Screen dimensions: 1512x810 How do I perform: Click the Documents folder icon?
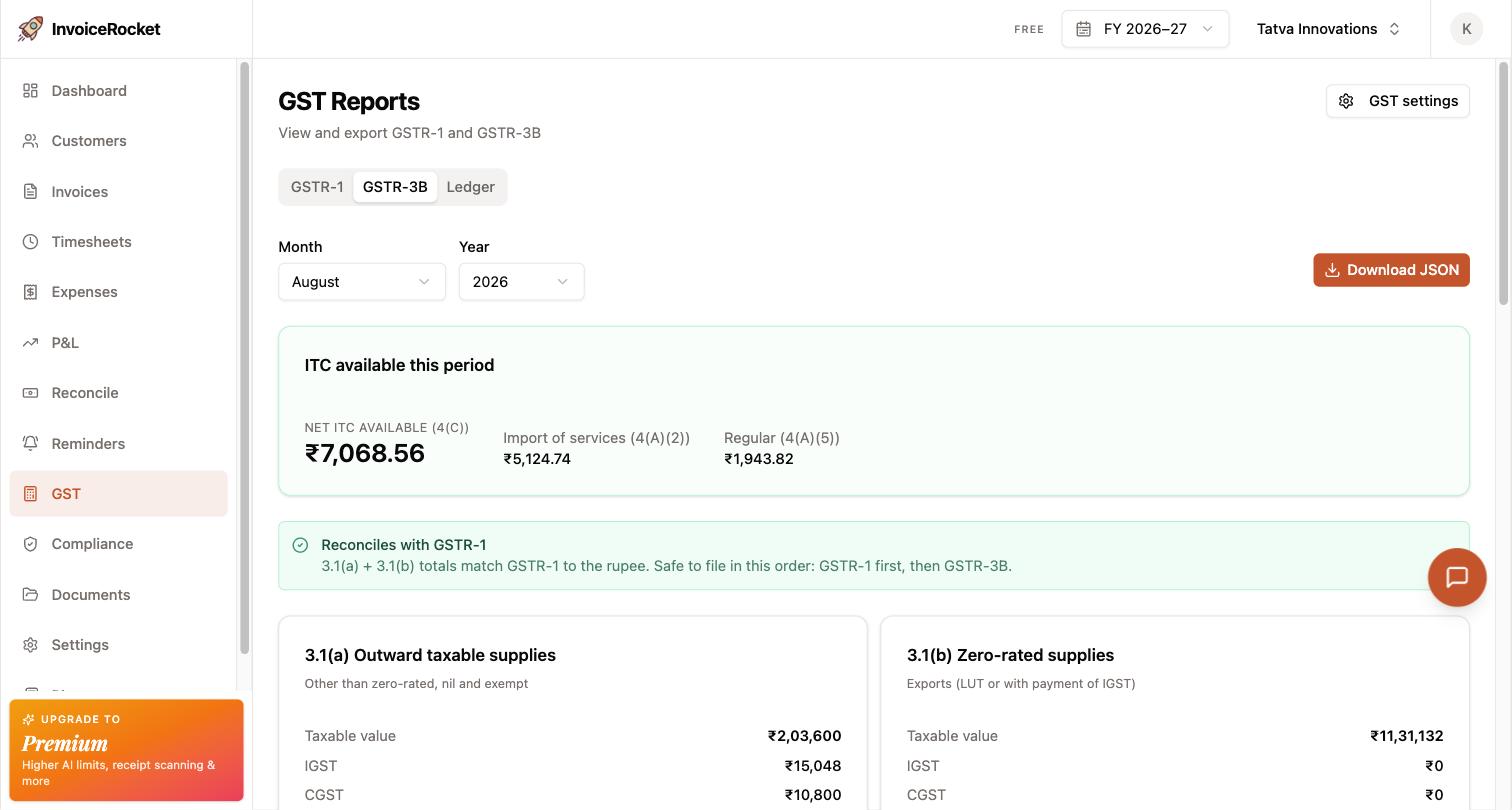(x=31, y=595)
